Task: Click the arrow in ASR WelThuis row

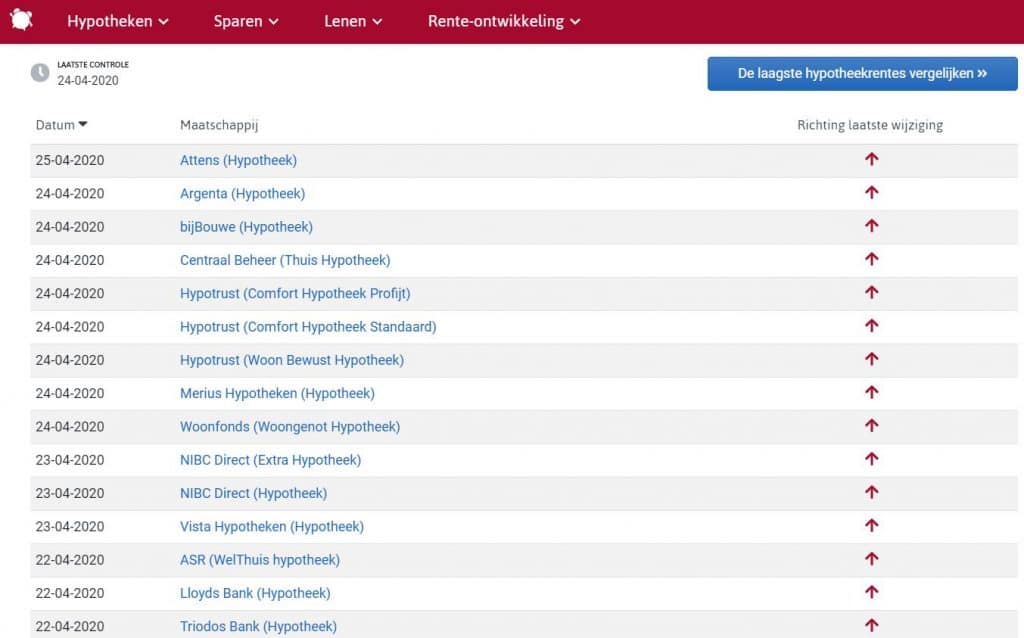Action: 871,559
